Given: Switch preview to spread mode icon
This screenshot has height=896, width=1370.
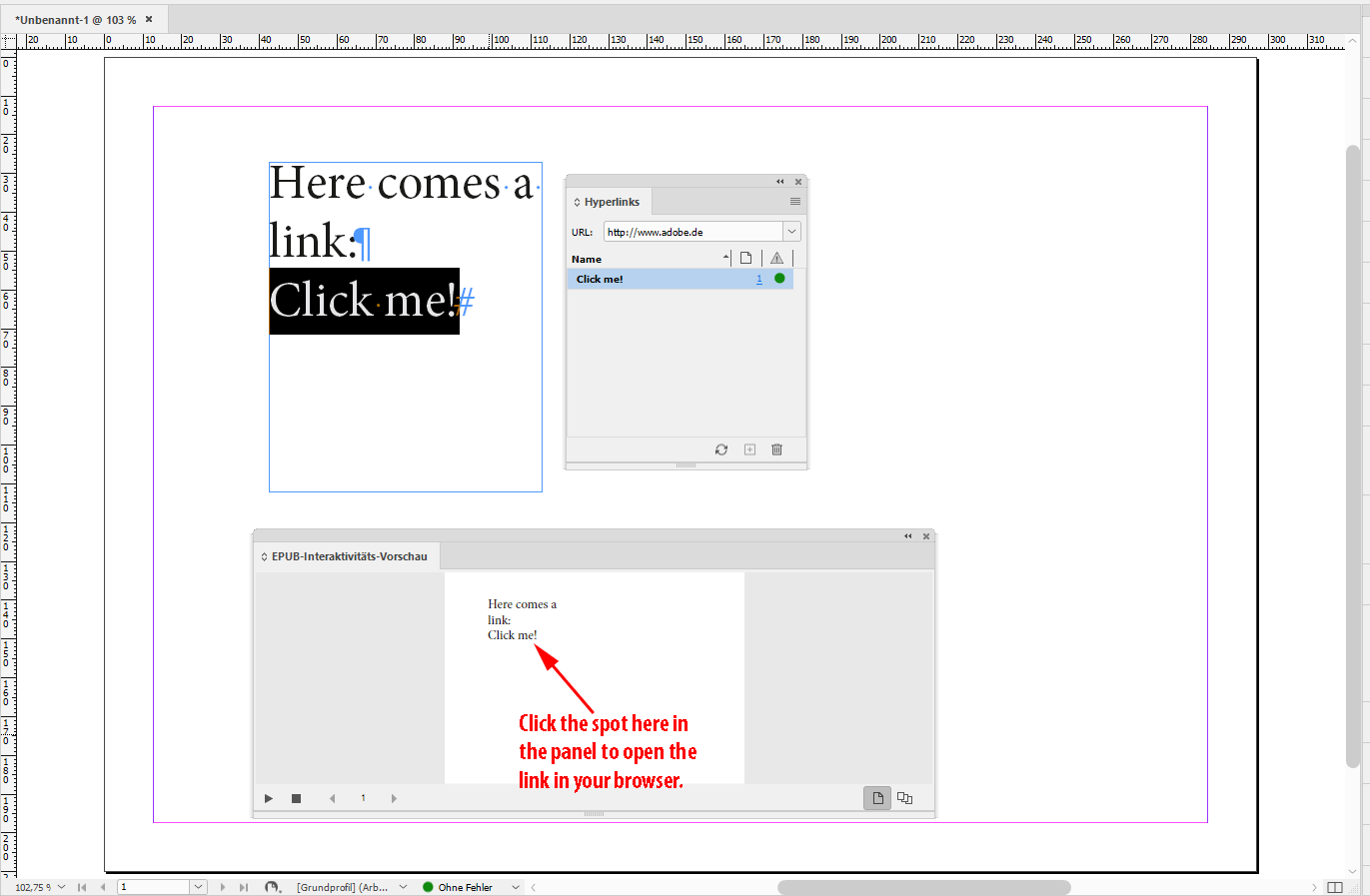Looking at the screenshot, I should [904, 797].
